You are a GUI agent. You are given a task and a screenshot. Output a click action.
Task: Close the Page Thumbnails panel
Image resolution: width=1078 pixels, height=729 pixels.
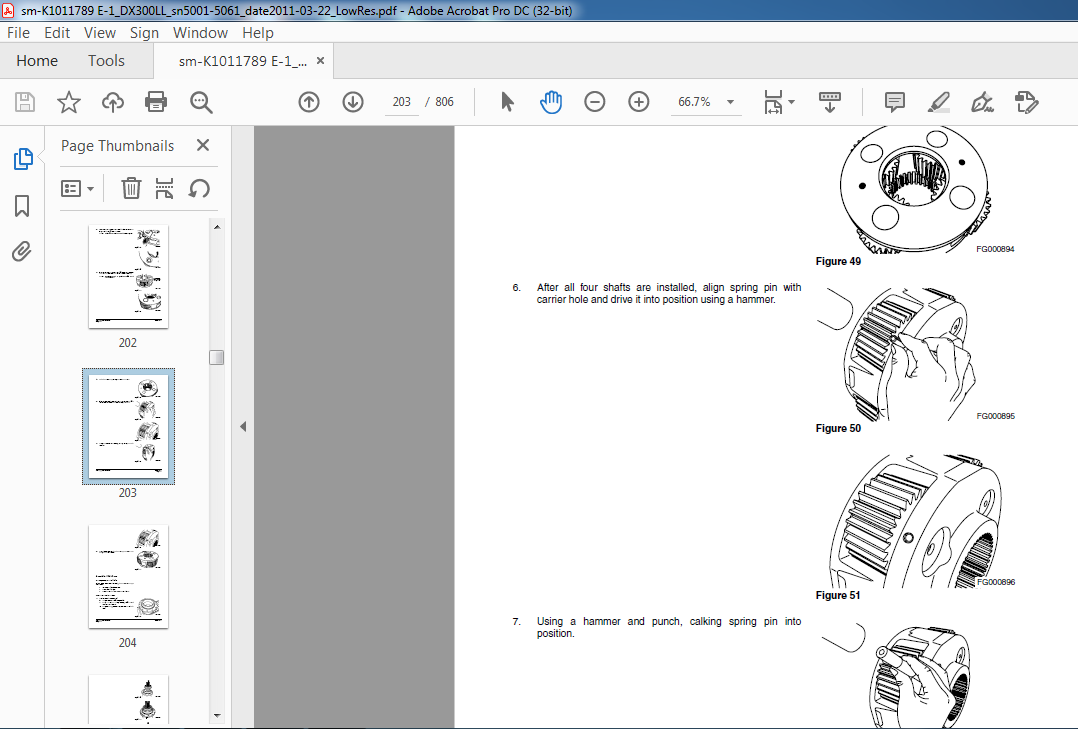[x=203, y=145]
